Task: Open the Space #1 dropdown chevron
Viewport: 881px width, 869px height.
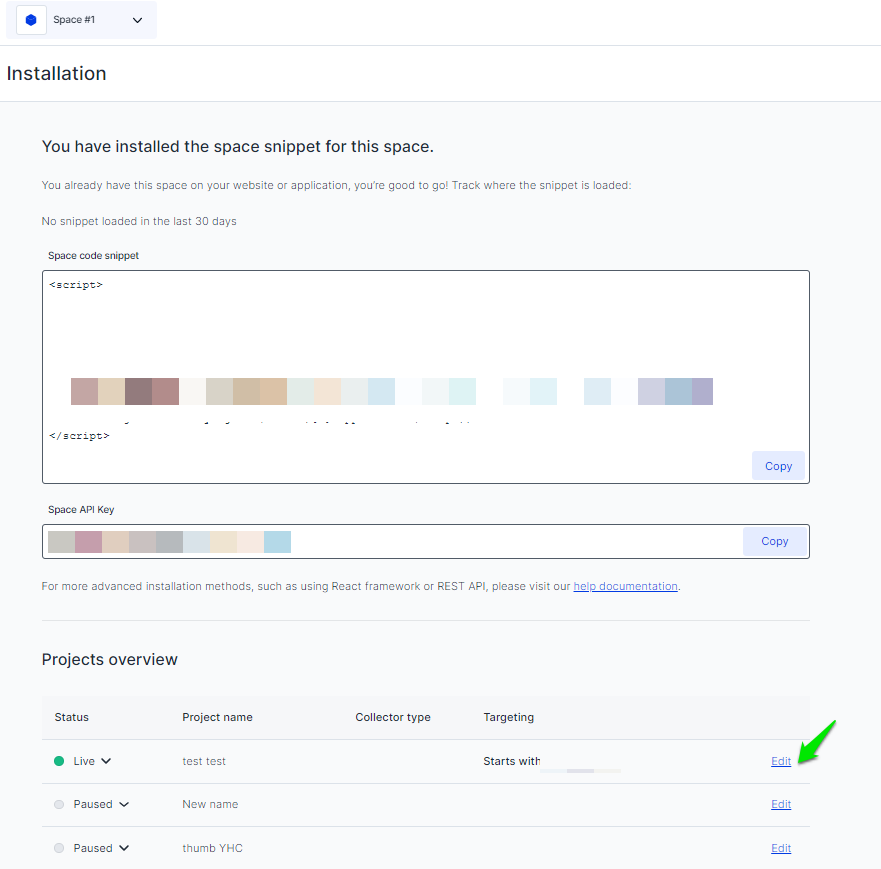Action: point(137,20)
